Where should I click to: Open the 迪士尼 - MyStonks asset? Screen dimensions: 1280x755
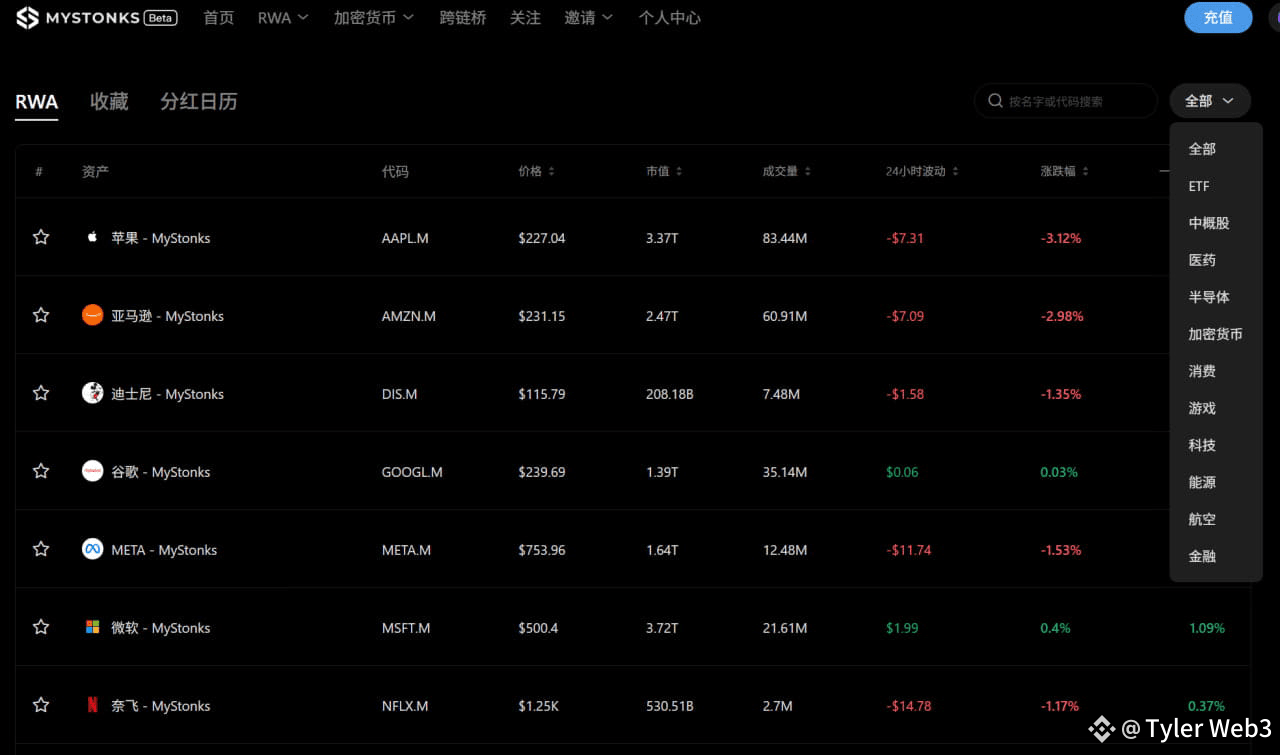coord(167,394)
